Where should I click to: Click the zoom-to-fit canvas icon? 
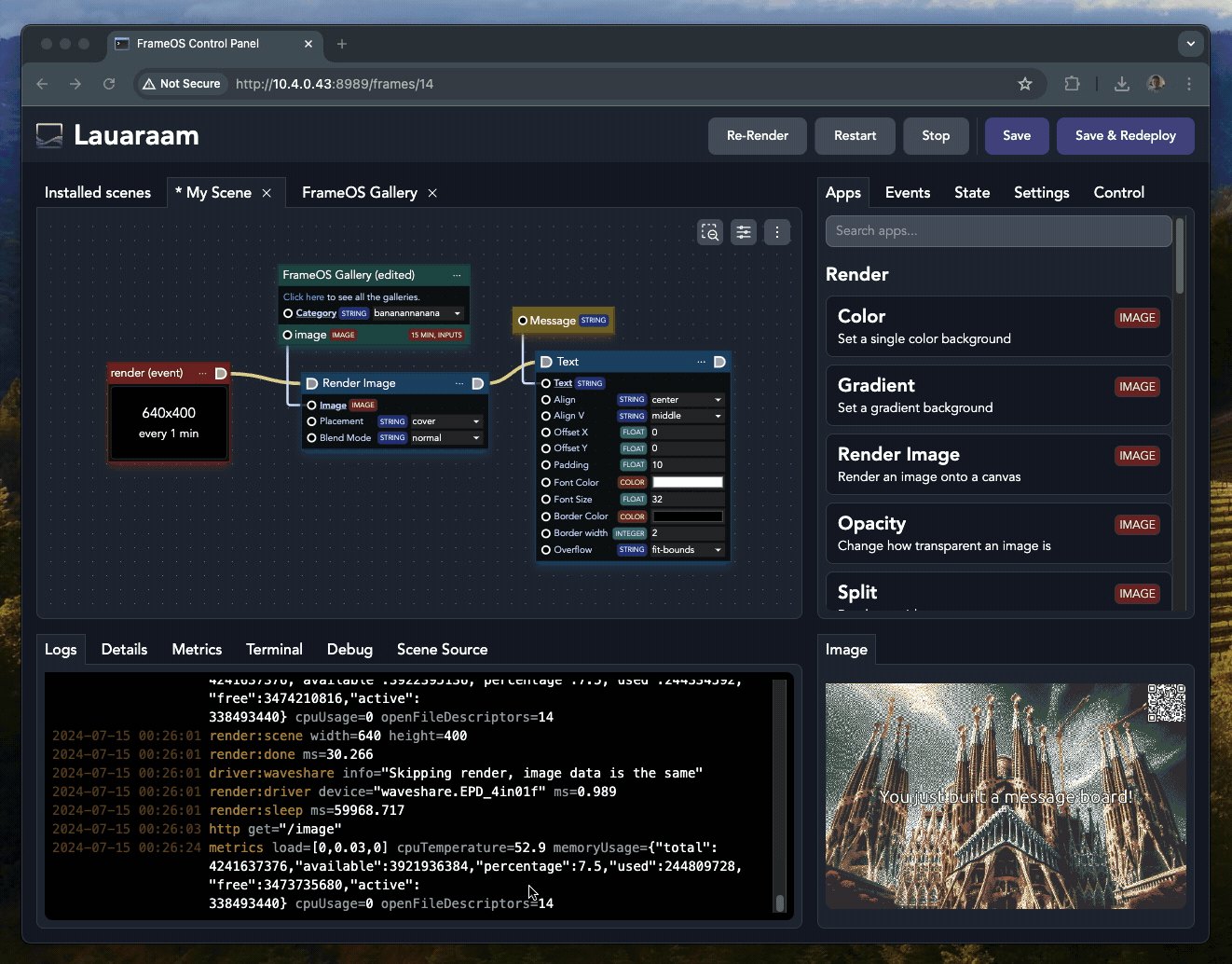(710, 232)
